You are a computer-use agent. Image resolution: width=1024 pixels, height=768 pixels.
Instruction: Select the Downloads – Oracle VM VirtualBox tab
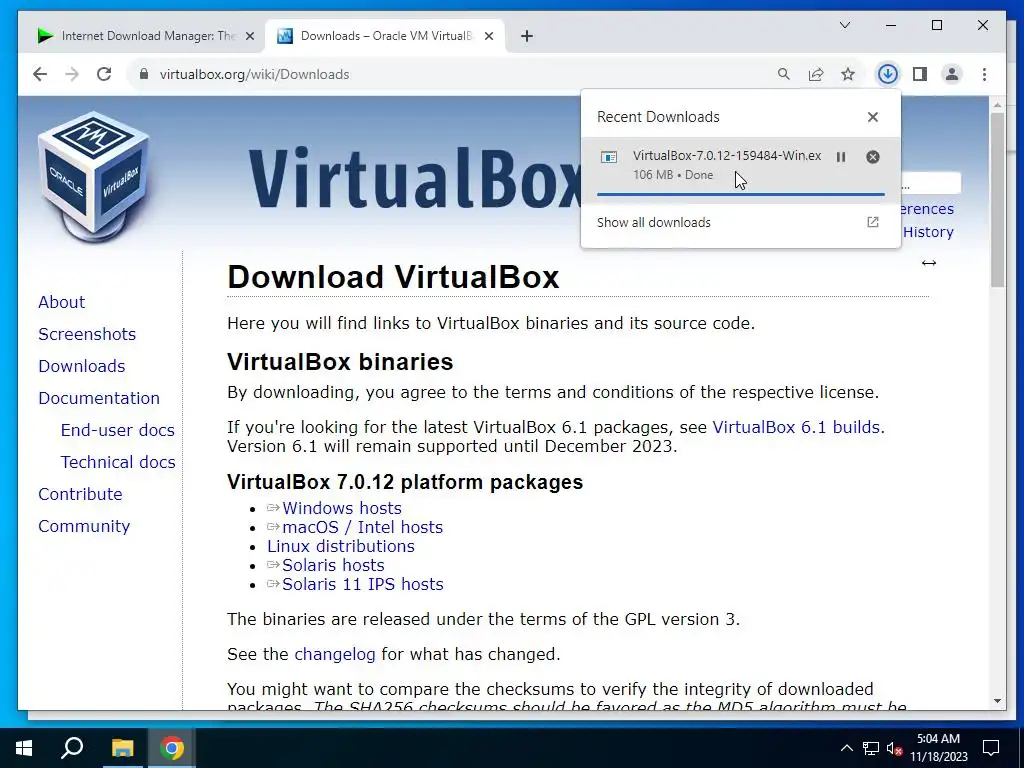tap(385, 36)
